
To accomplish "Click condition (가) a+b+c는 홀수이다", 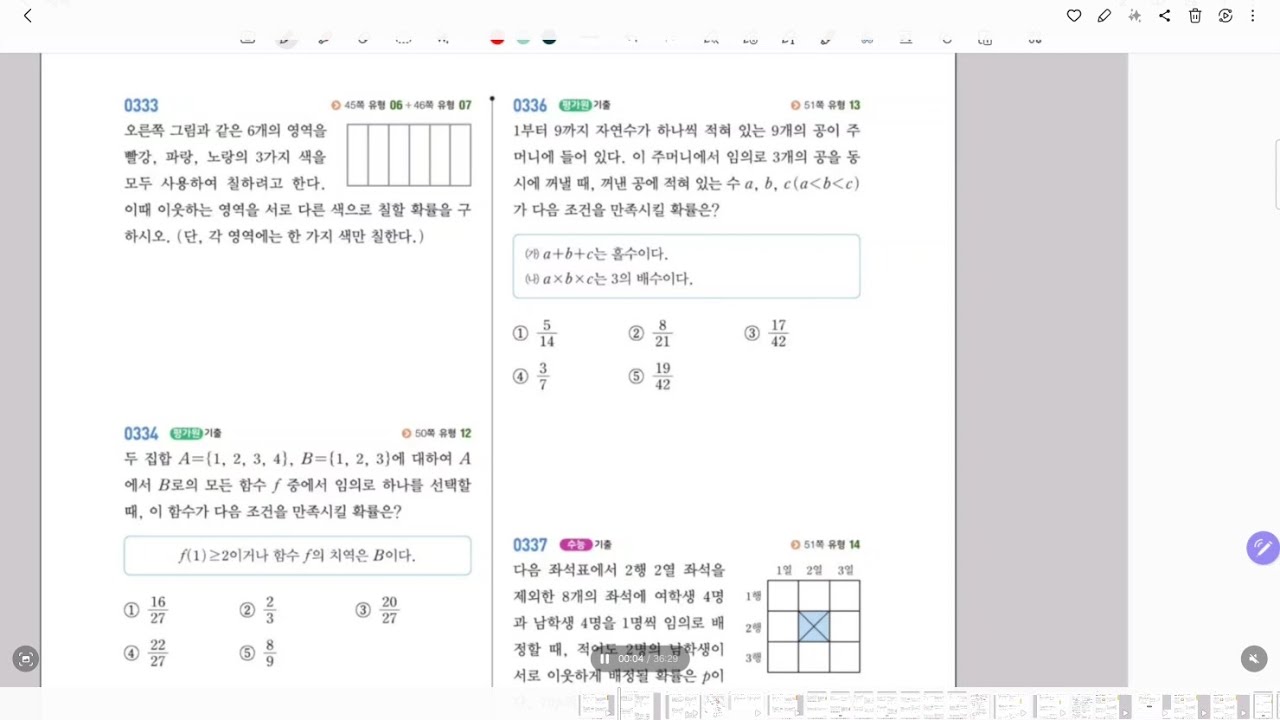I will [x=596, y=254].
